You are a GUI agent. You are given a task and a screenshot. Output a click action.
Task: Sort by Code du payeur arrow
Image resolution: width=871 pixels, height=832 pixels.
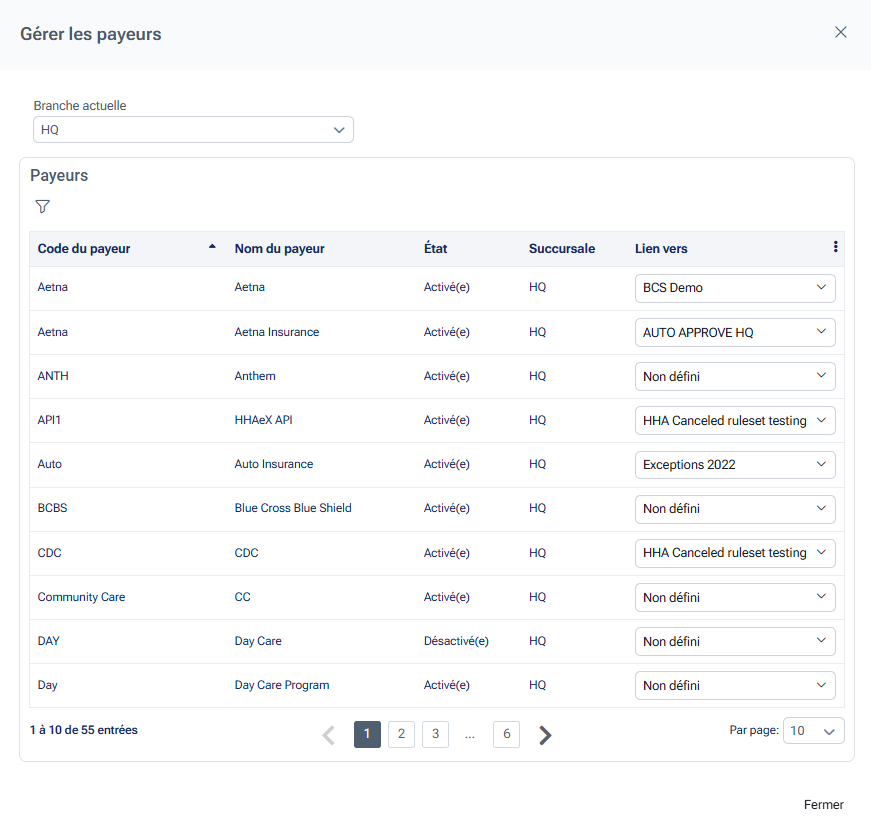coord(211,247)
